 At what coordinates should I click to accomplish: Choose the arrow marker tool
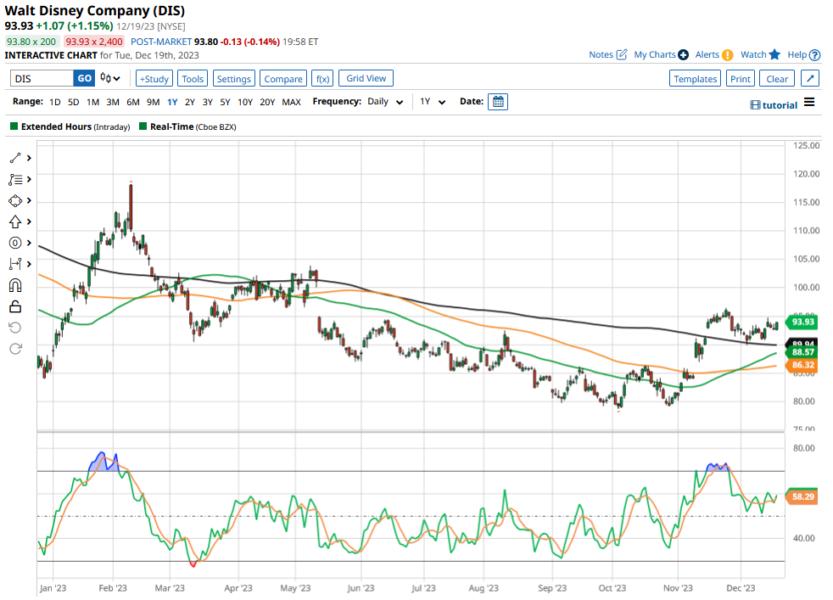(x=15, y=221)
